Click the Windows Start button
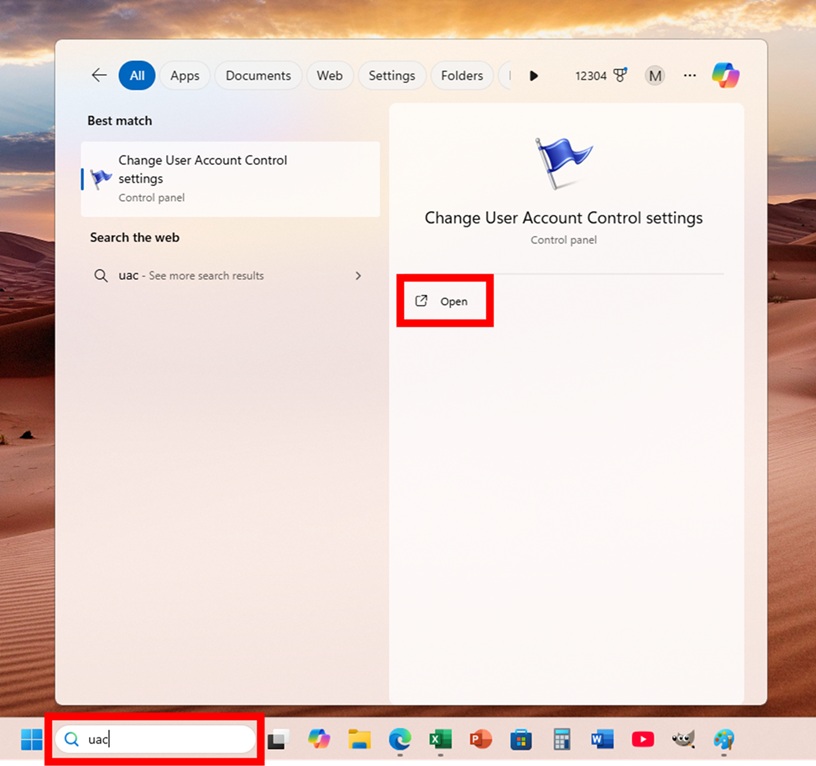 tap(31, 739)
